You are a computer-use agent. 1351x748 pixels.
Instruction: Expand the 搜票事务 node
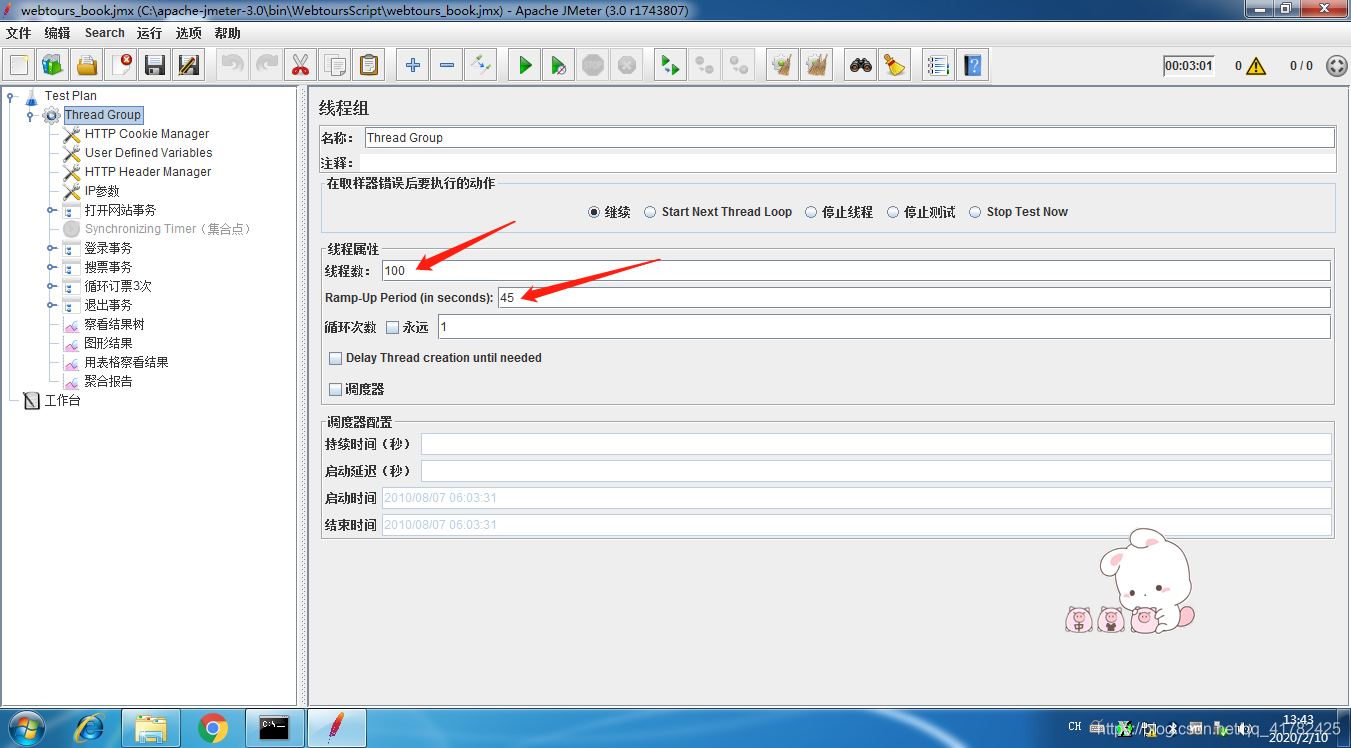pyautogui.click(x=51, y=267)
